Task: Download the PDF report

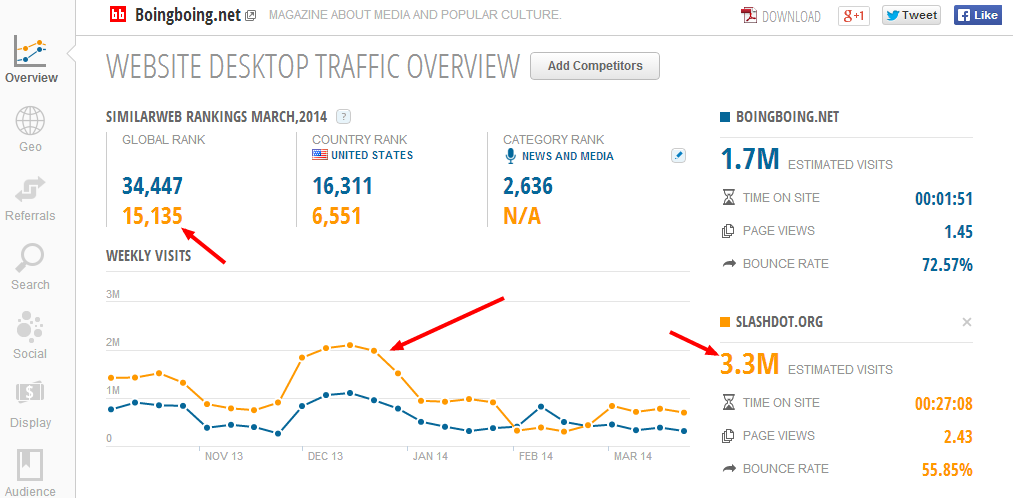Action: [x=780, y=16]
